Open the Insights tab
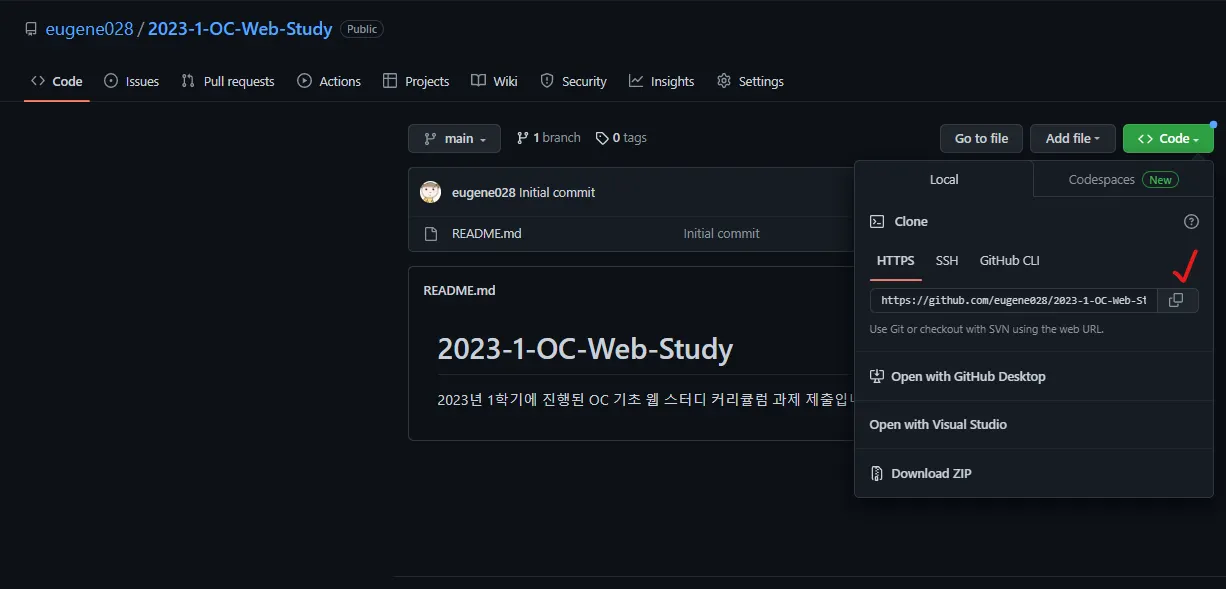1226x589 pixels. pos(661,81)
